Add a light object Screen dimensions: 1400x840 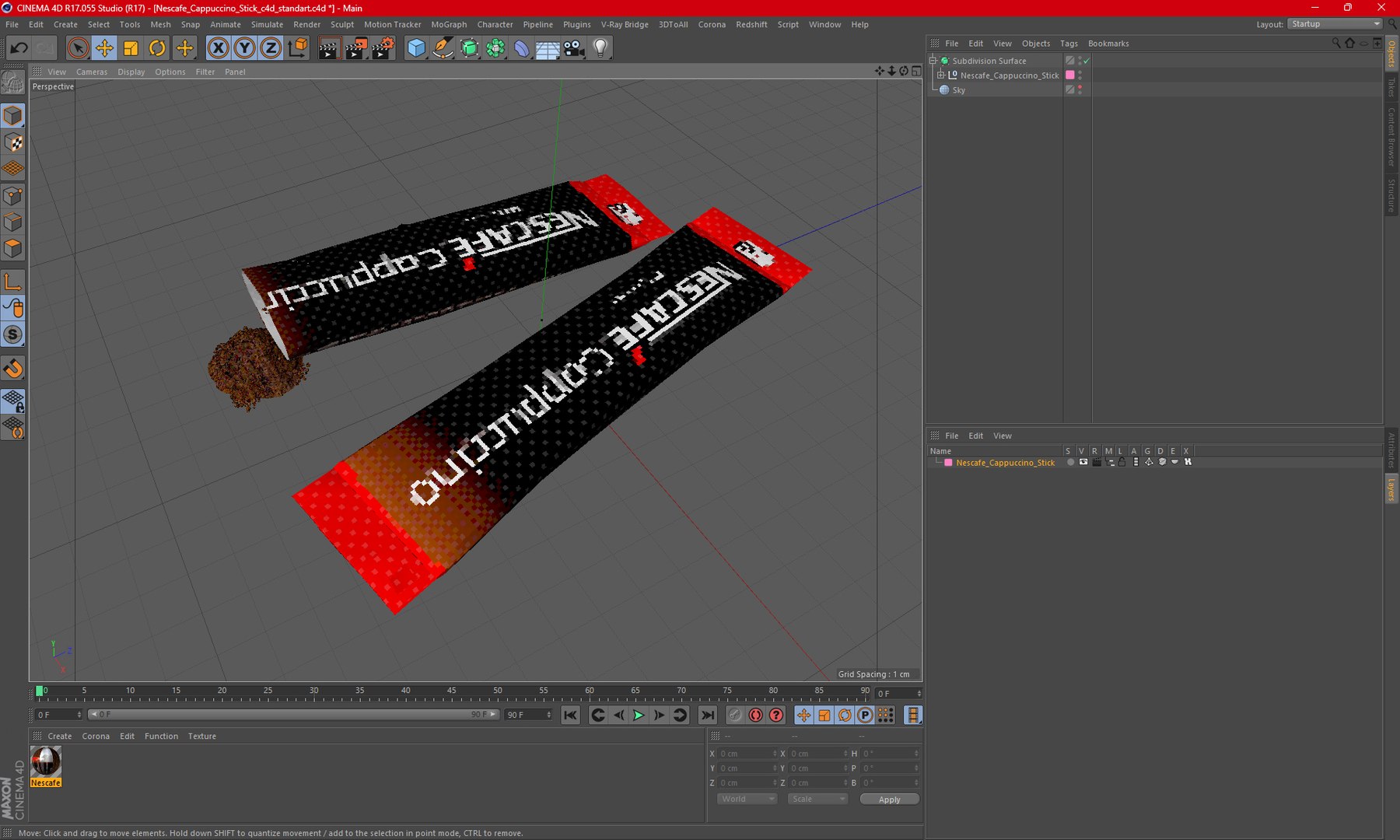[600, 48]
